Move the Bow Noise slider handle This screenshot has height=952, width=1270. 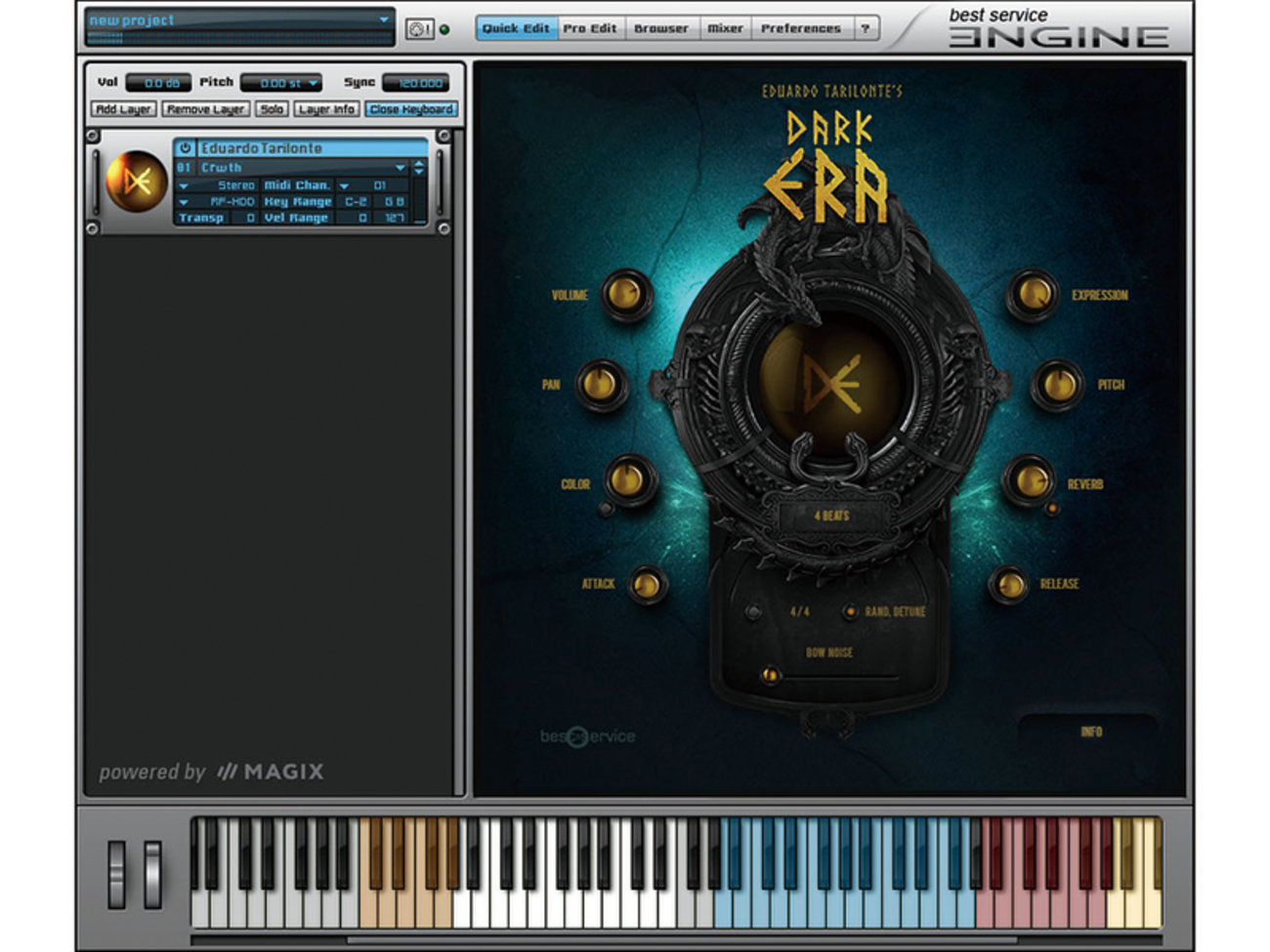[x=770, y=675]
